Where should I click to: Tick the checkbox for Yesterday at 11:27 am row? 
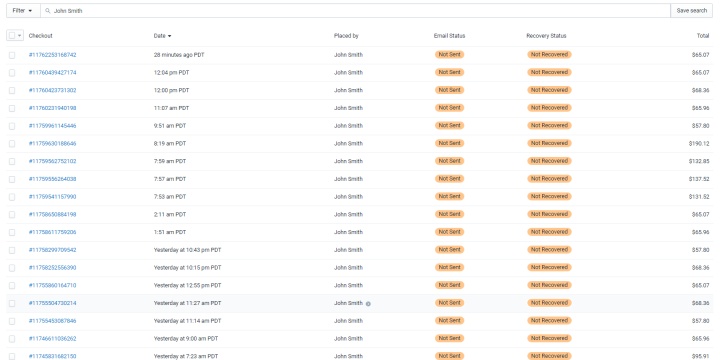(12, 304)
